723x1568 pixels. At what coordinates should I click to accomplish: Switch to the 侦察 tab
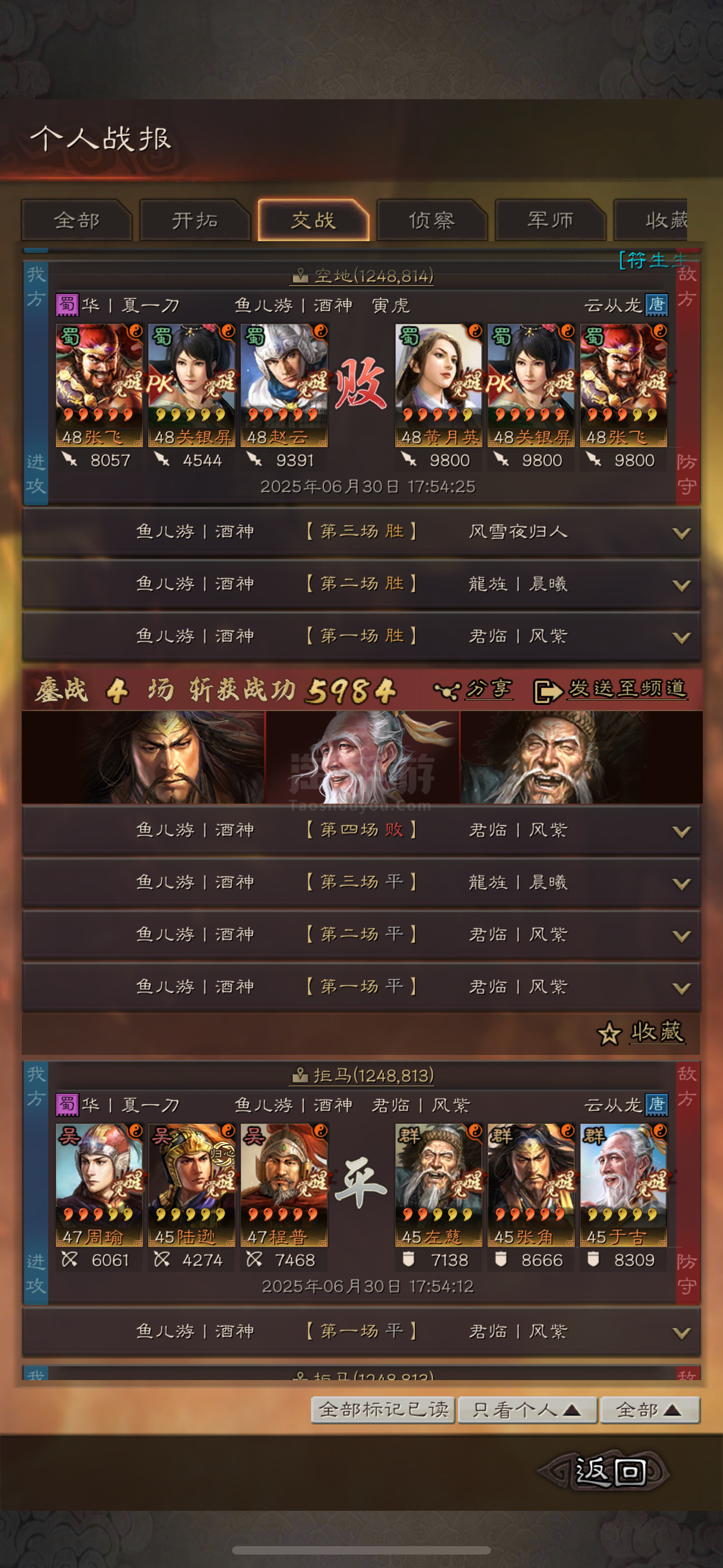point(432,220)
